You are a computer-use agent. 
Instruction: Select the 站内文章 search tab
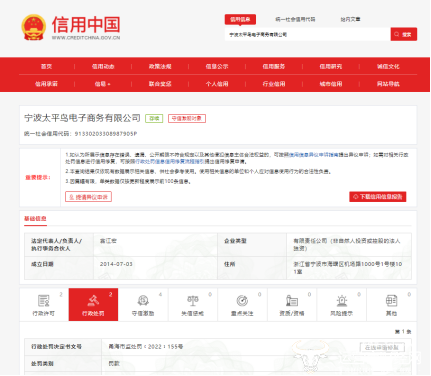[350, 19]
